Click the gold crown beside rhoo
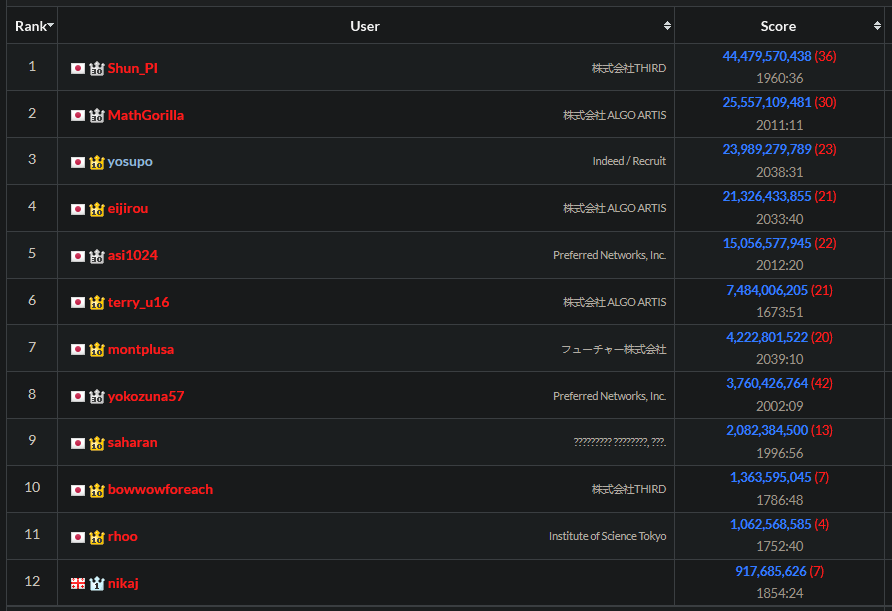 coord(97,537)
